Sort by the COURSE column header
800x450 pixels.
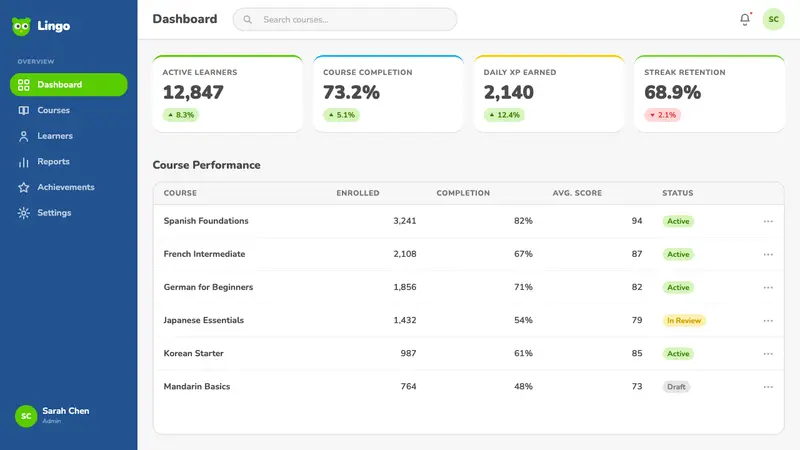pos(180,193)
